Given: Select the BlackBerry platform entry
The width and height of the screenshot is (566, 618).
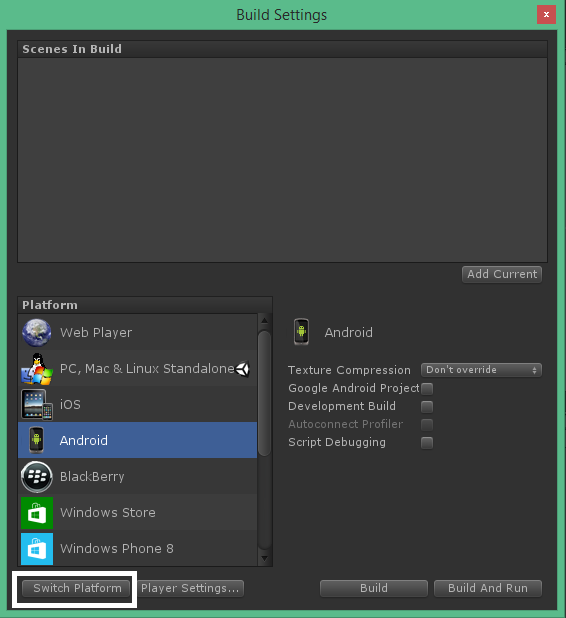Looking at the screenshot, I should tap(138, 477).
